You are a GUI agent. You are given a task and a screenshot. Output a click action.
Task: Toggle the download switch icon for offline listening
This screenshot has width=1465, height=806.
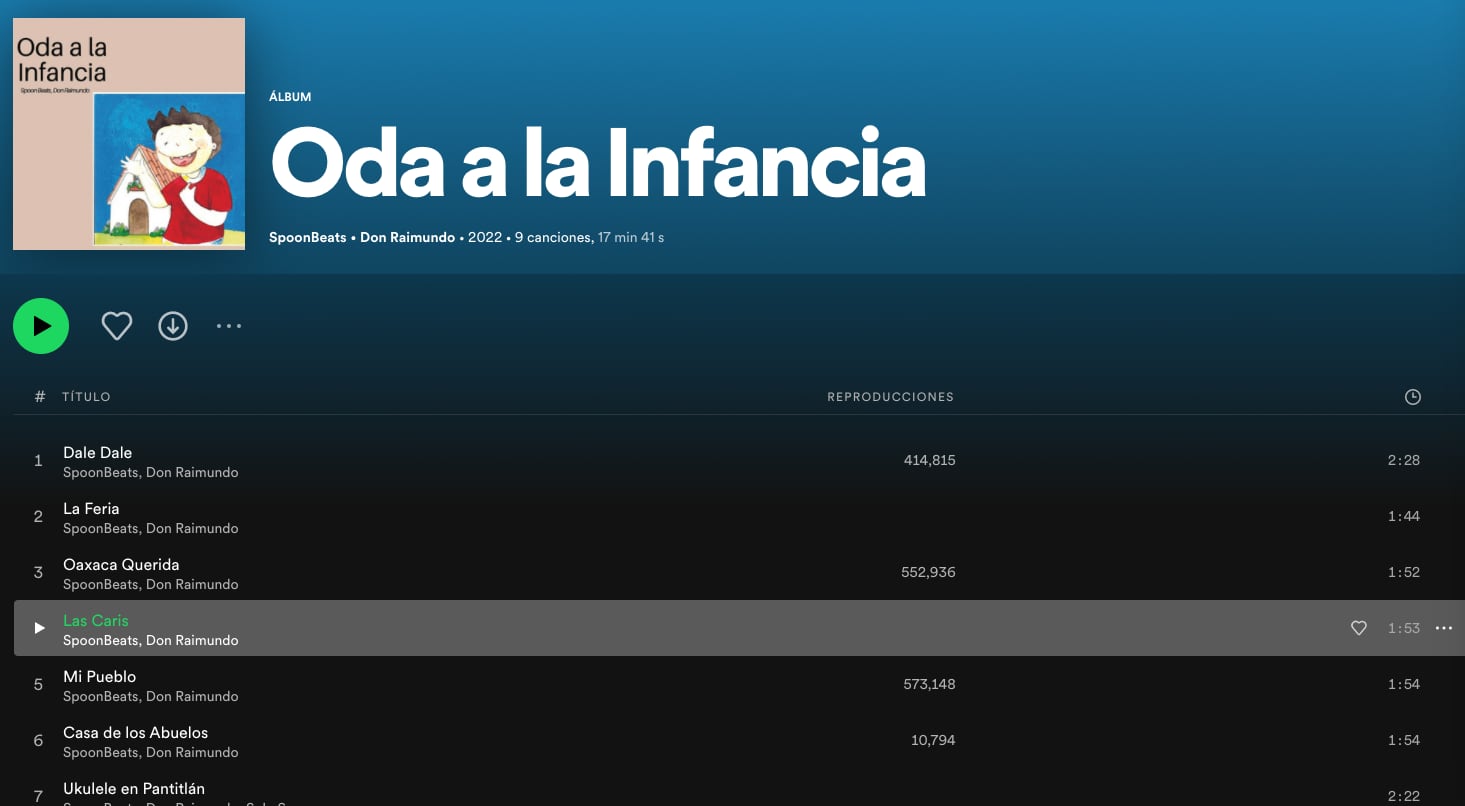coord(172,325)
